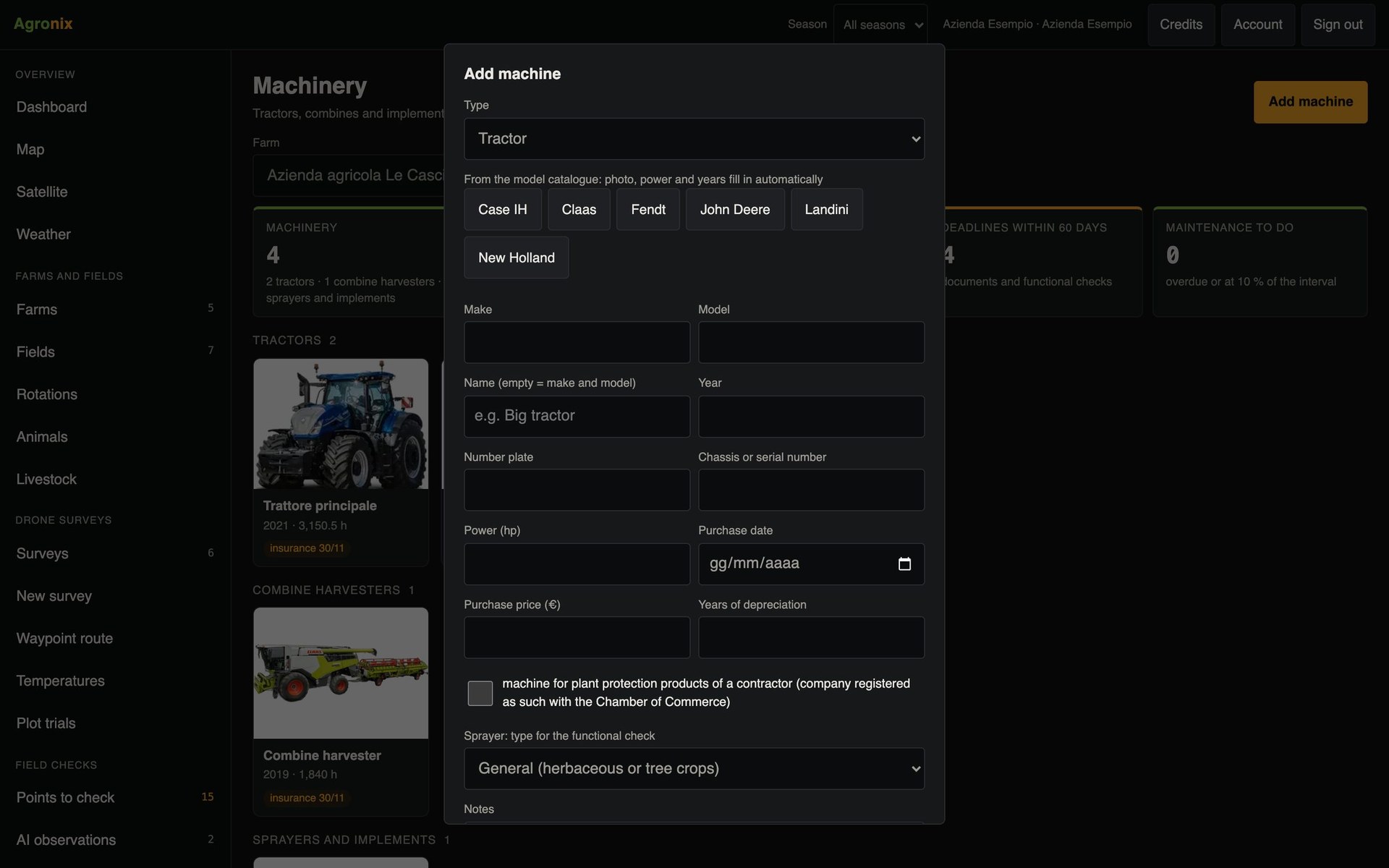This screenshot has height=868, width=1389.
Task: Click the Name field with Big tractor placeholder
Action: pos(577,416)
